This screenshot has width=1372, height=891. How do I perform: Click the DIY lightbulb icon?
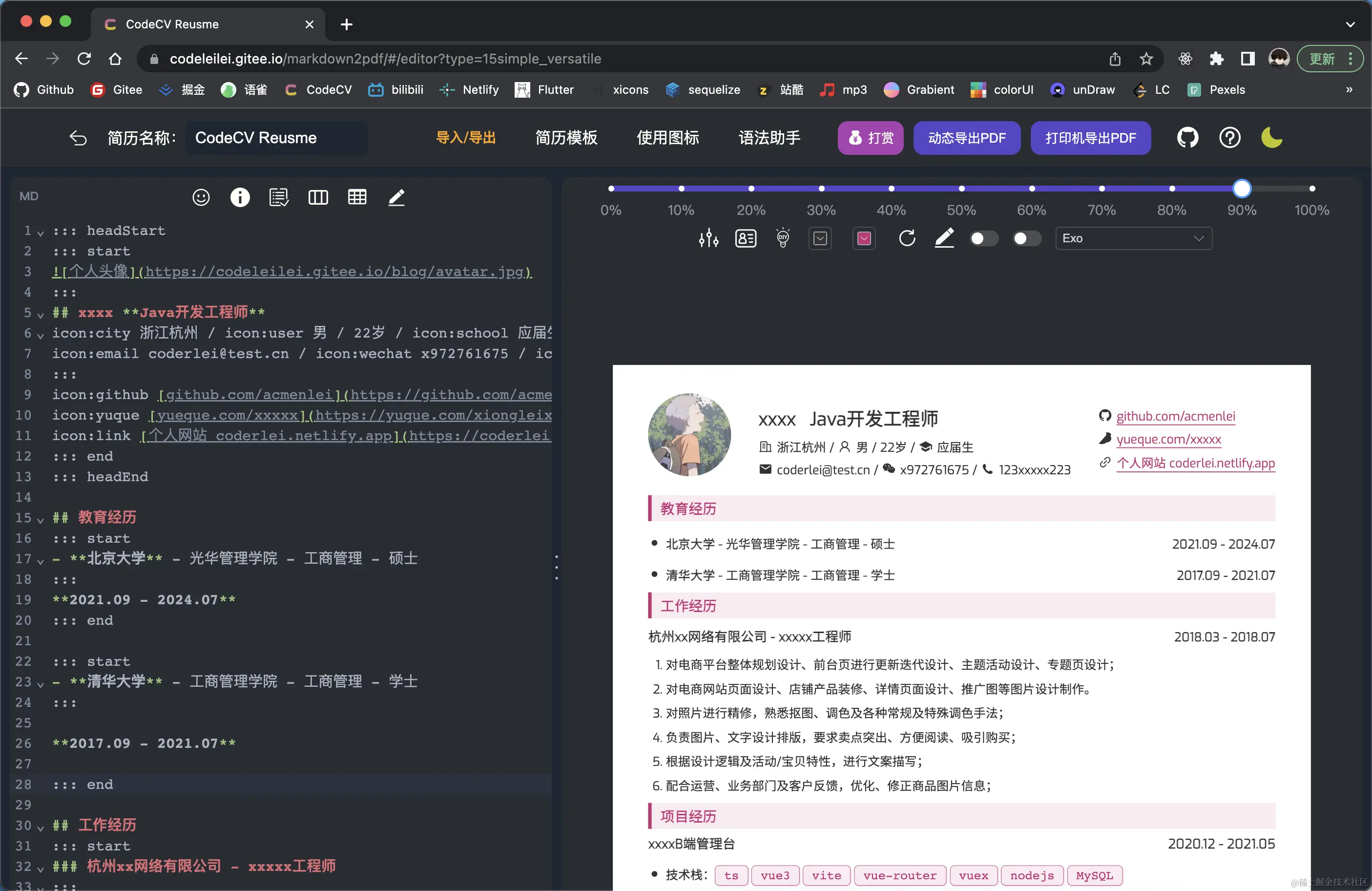click(x=783, y=238)
